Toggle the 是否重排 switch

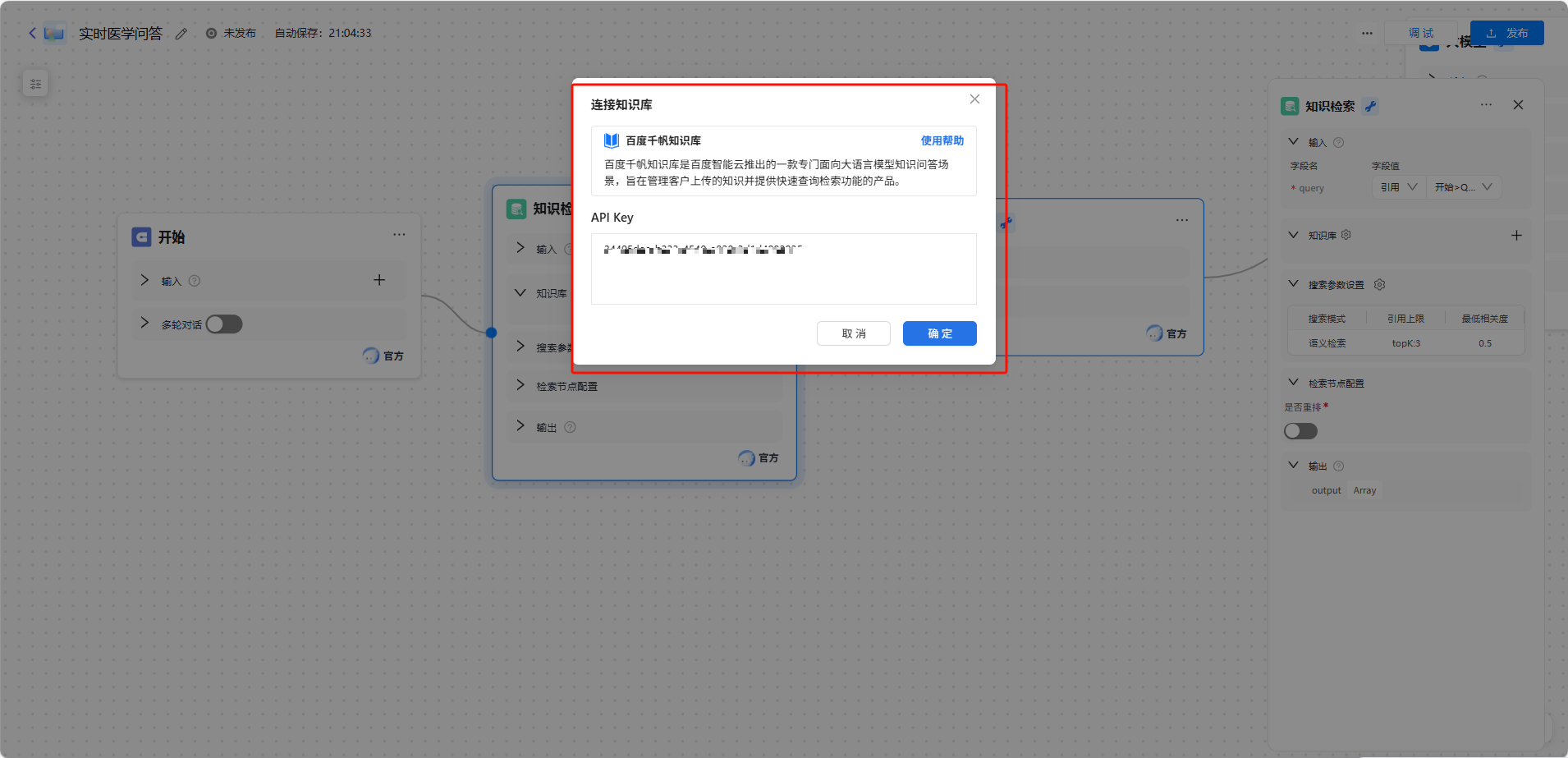coord(1300,431)
